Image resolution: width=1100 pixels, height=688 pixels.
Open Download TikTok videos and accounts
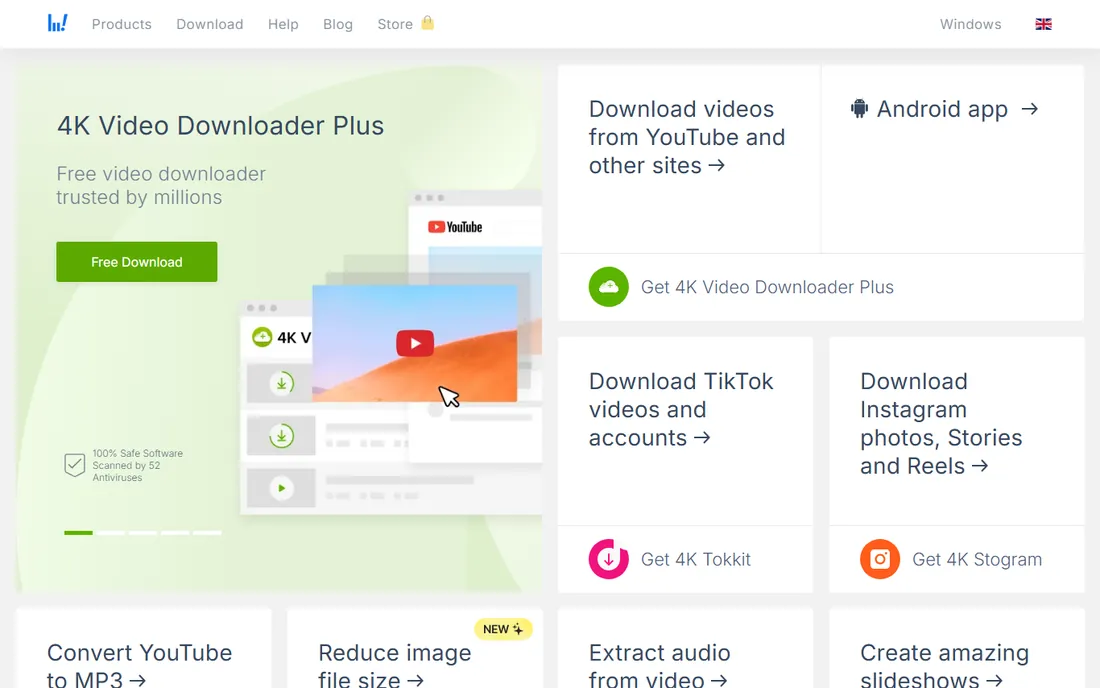681,410
